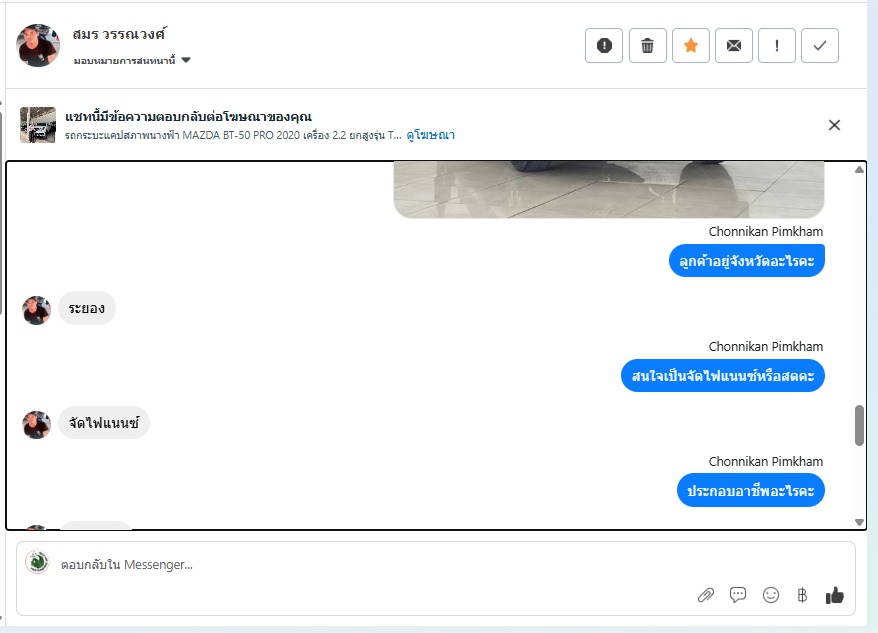
Task: Click the Mazda ad thumbnail image
Action: (38, 125)
